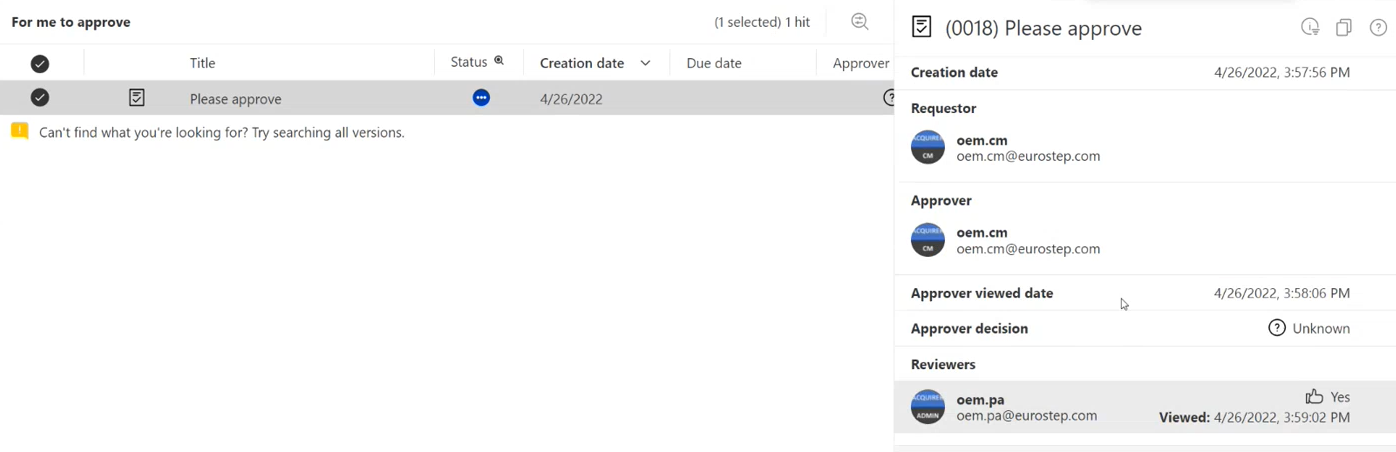Click the info details icon in detail header
Screen dimensions: 1396x452
point(1310,28)
